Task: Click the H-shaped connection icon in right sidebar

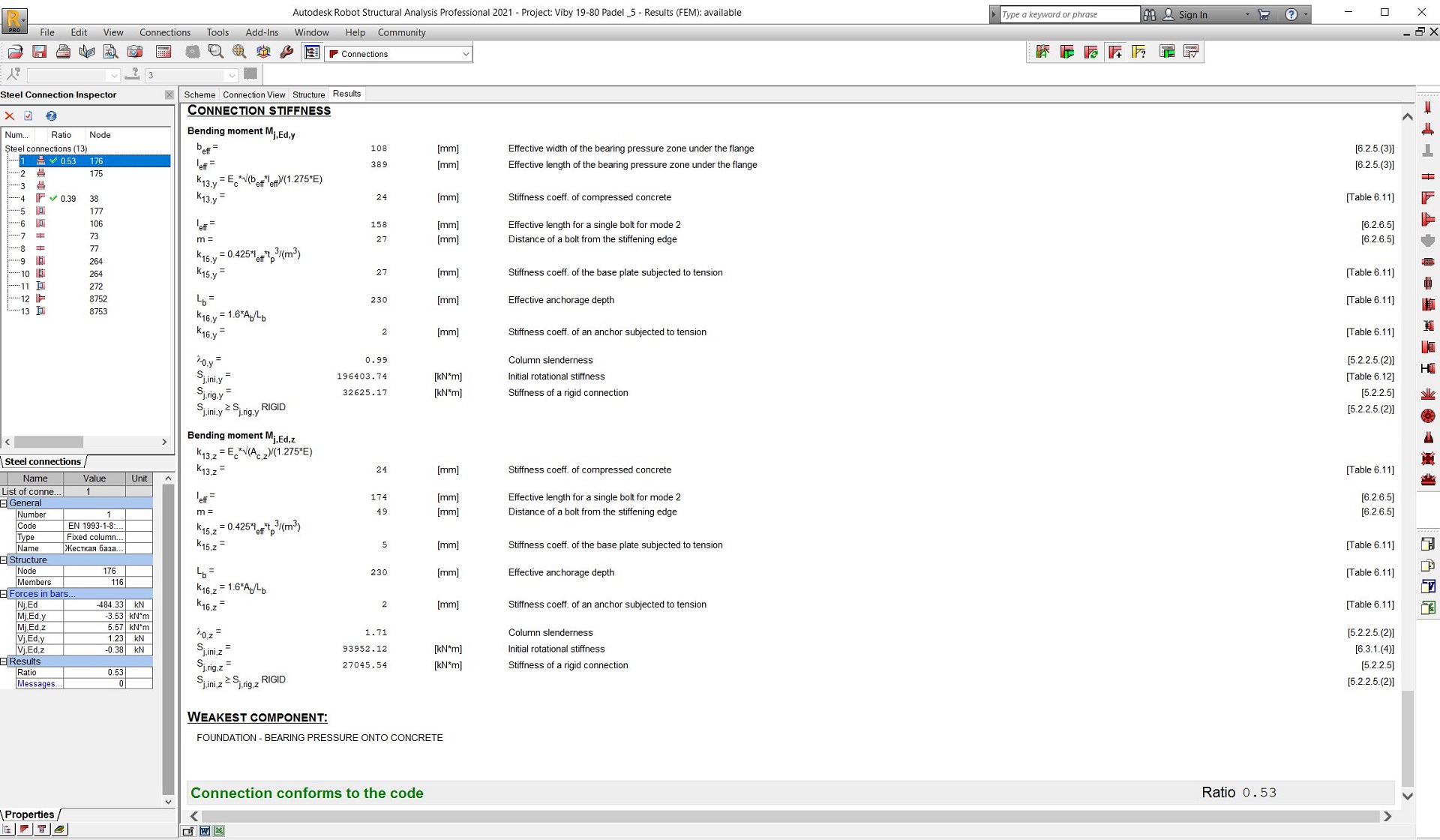Action: pos(1428,368)
